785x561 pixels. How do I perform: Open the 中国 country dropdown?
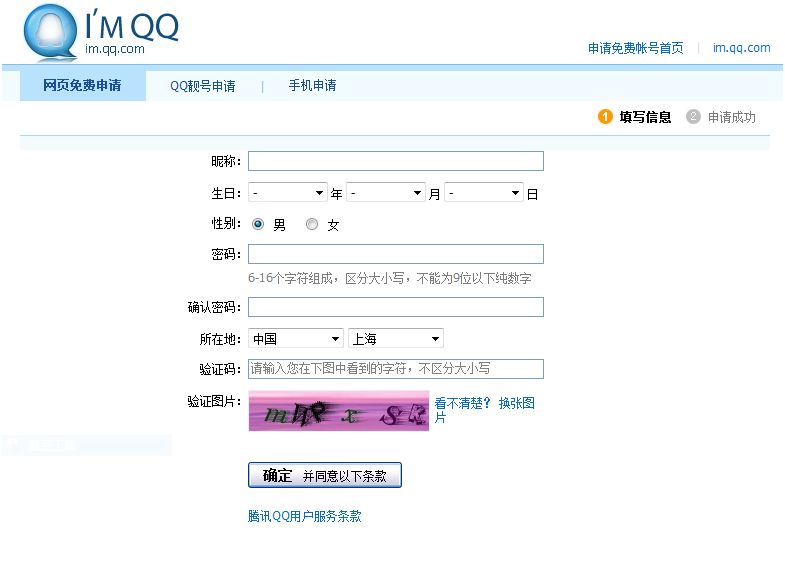296,339
